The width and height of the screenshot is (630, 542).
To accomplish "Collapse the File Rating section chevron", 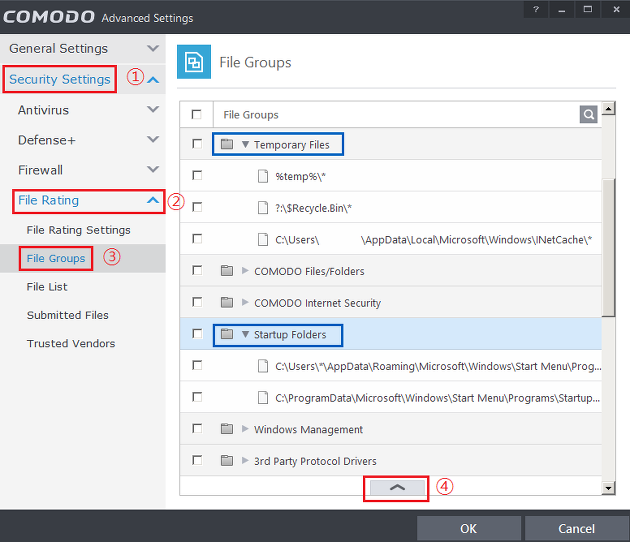I will coord(153,200).
